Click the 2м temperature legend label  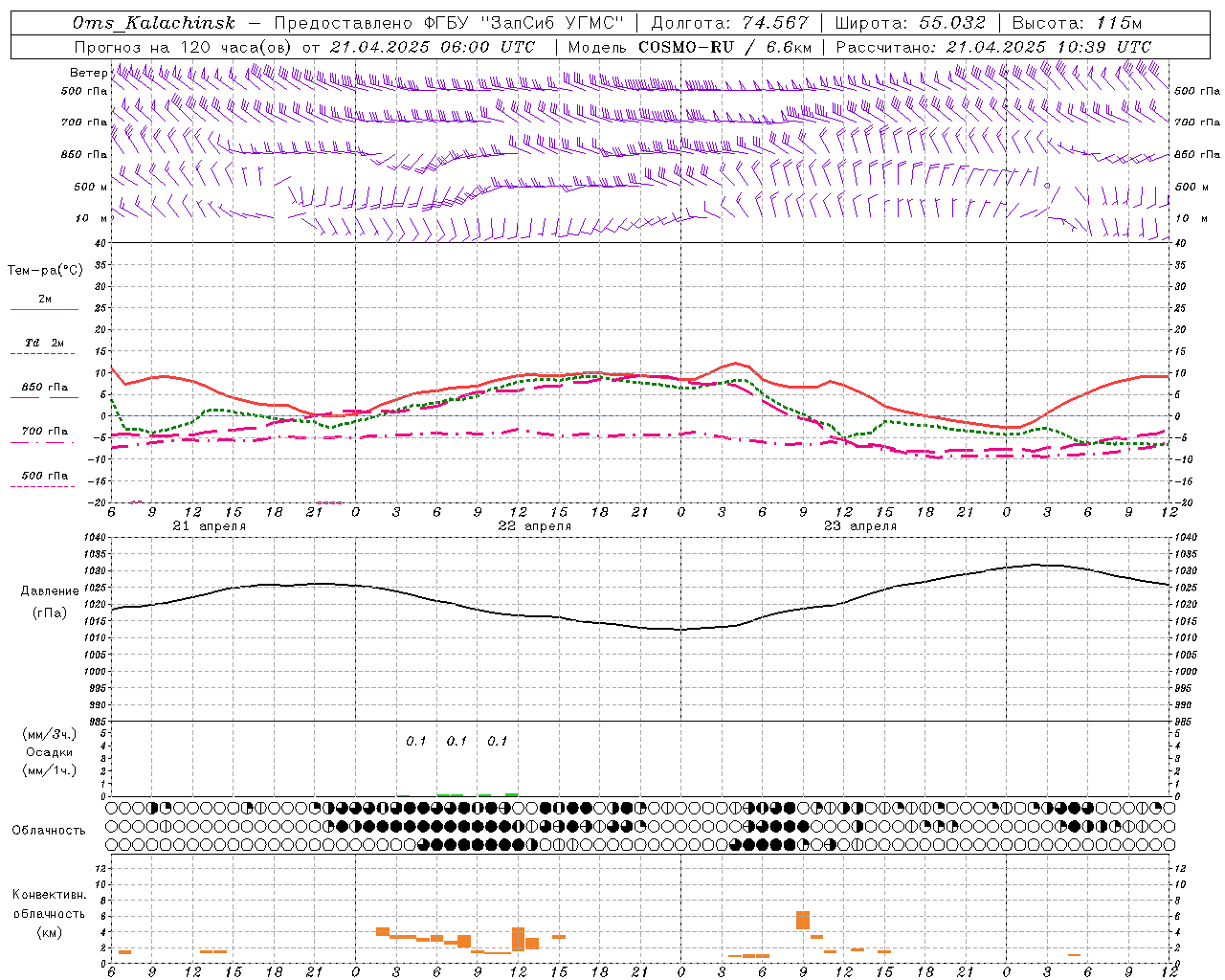(x=45, y=299)
